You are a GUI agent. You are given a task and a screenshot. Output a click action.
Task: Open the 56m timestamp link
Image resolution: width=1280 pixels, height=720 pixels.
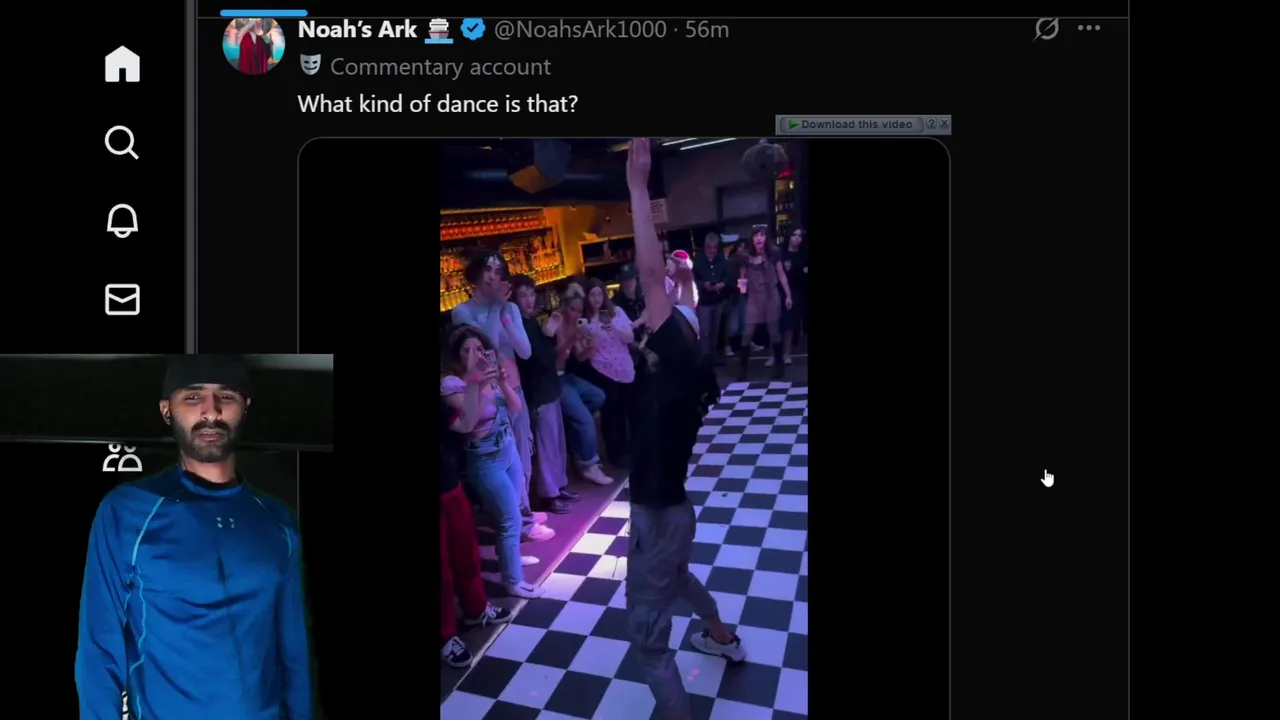(x=706, y=29)
